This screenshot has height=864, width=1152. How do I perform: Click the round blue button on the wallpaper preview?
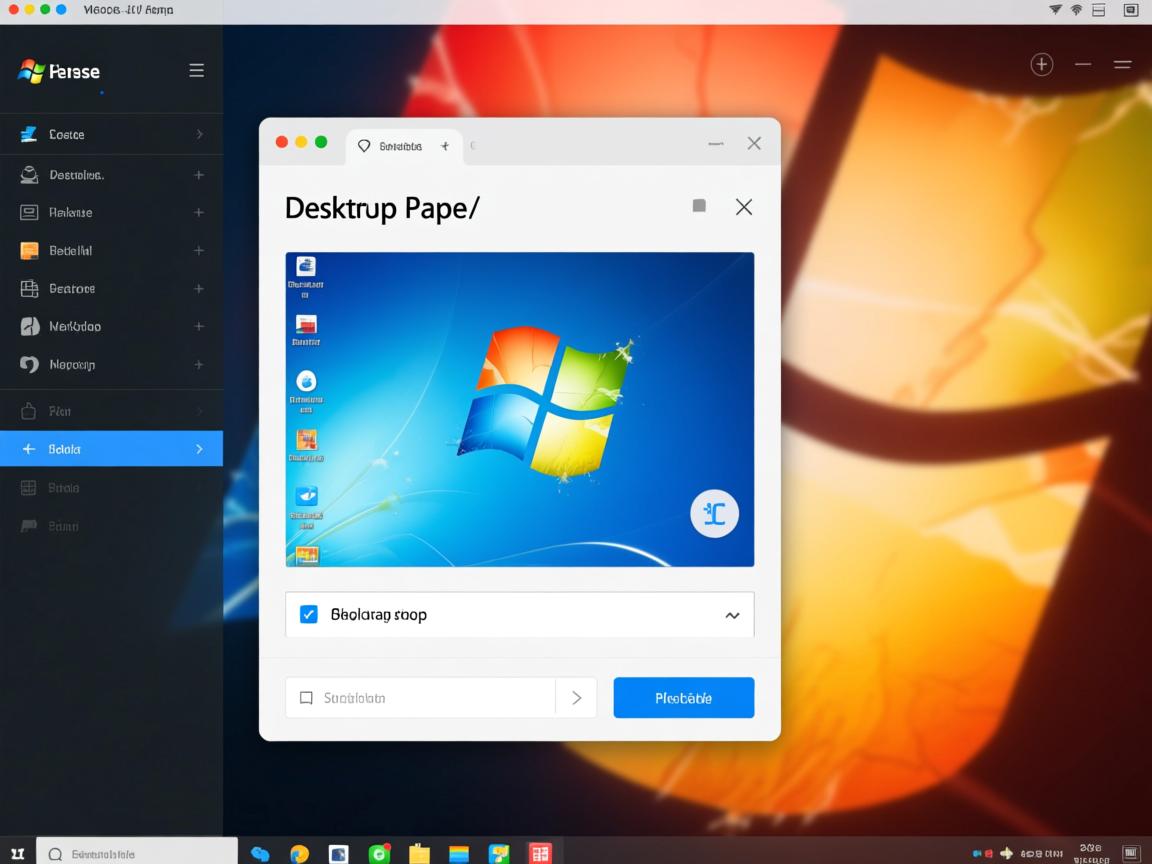click(714, 514)
